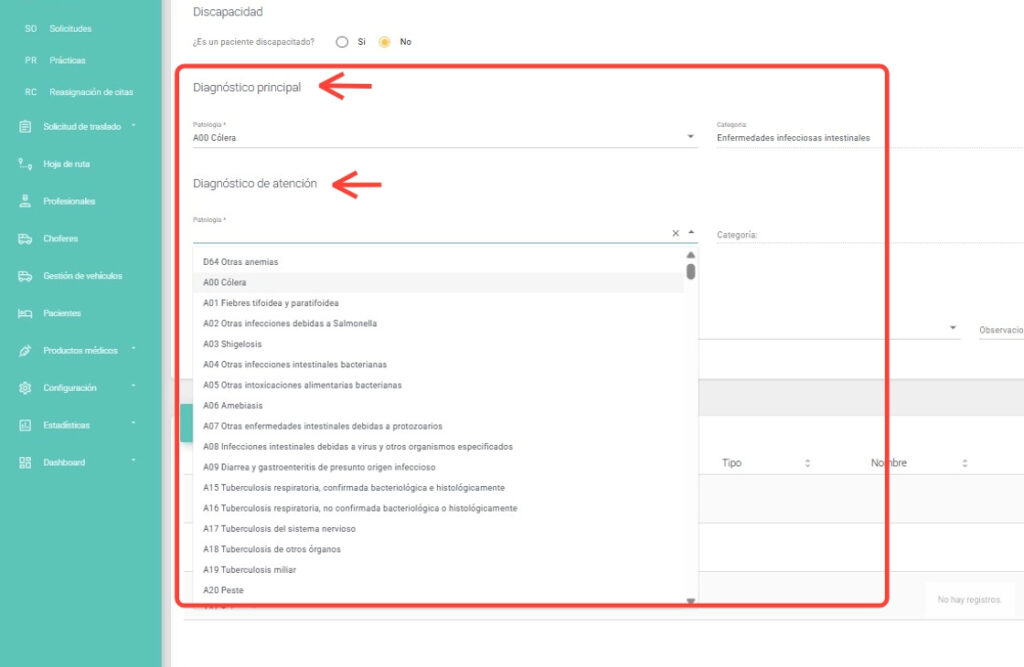
Task: Sort the table by the Tipo column
Action: click(807, 464)
